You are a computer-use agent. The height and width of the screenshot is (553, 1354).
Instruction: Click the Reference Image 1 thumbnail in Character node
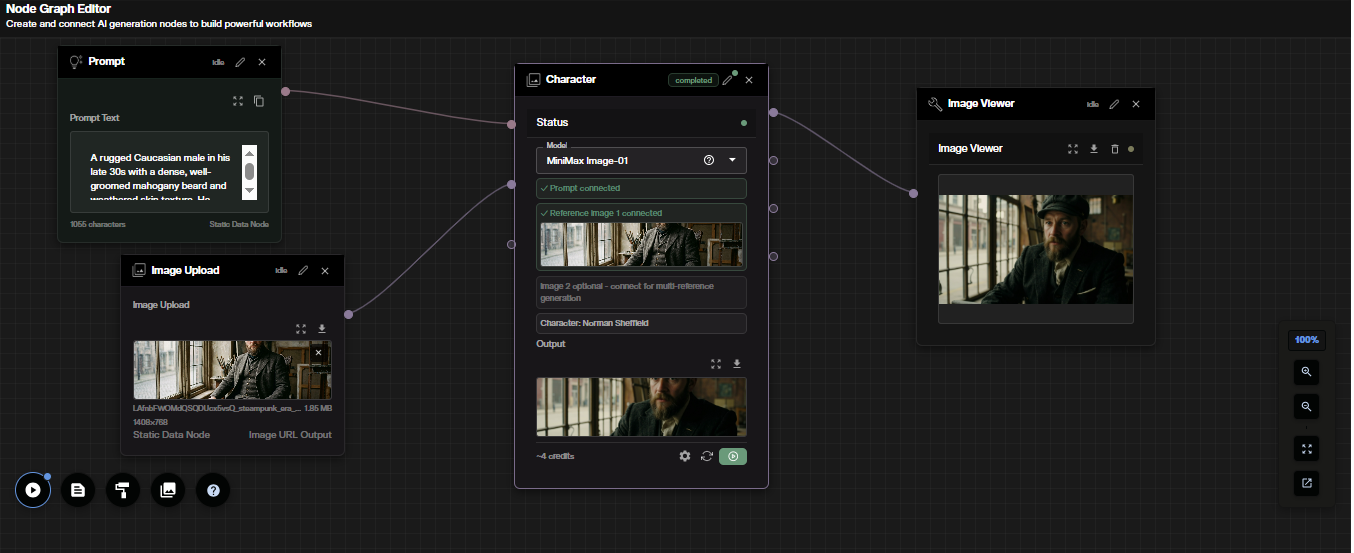[x=641, y=244]
